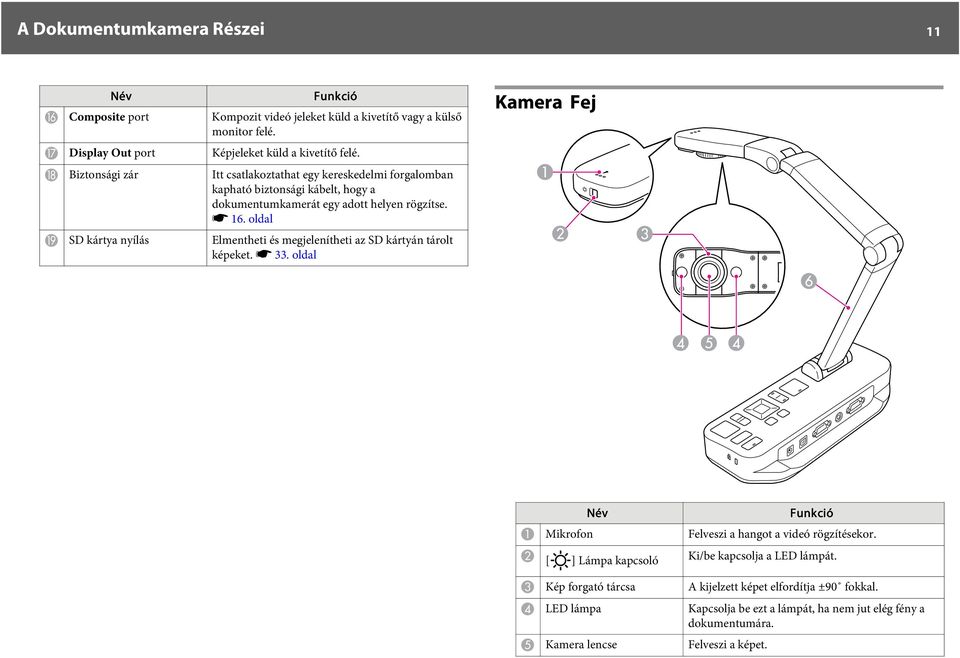960x658 pixels.
Task: Click the 'Név' header above Mikrofon
Action: tap(597, 514)
